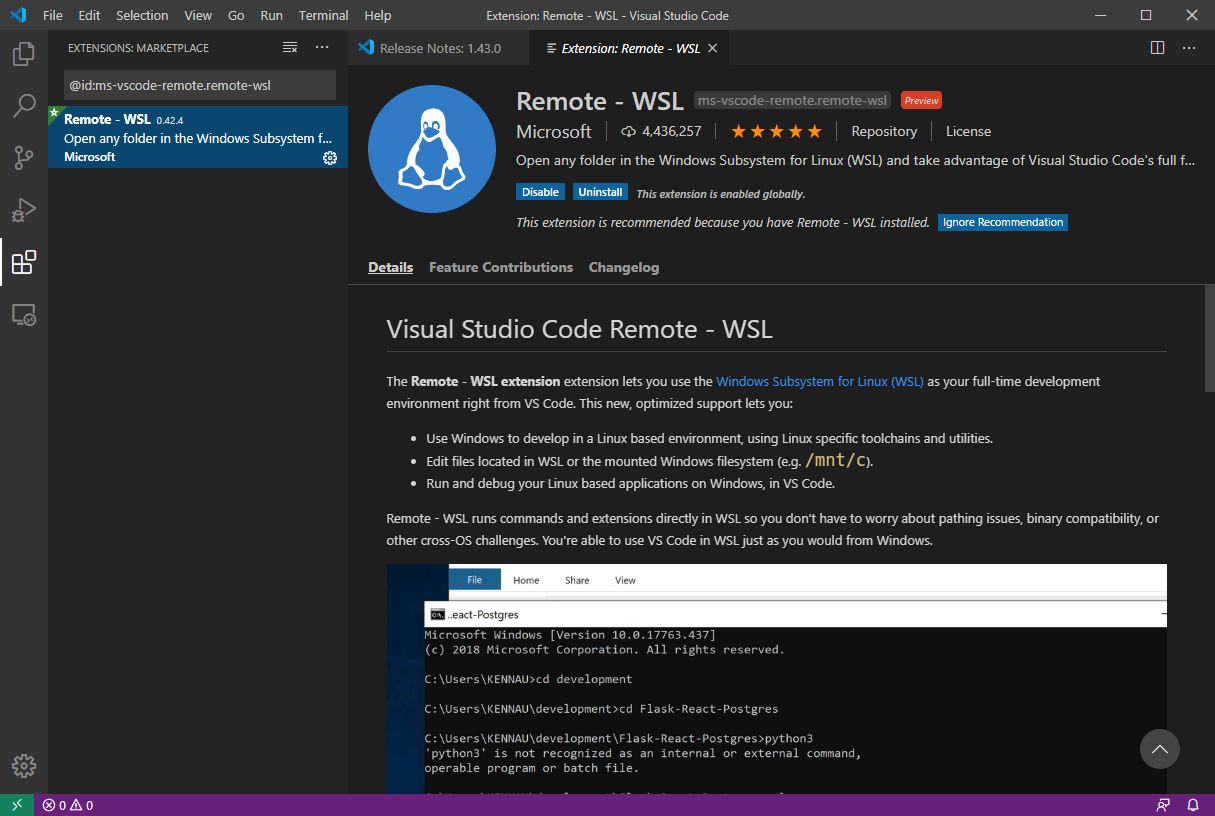The width and height of the screenshot is (1215, 816).
Task: Select Remote - WSL in the extensions list
Action: point(198,137)
